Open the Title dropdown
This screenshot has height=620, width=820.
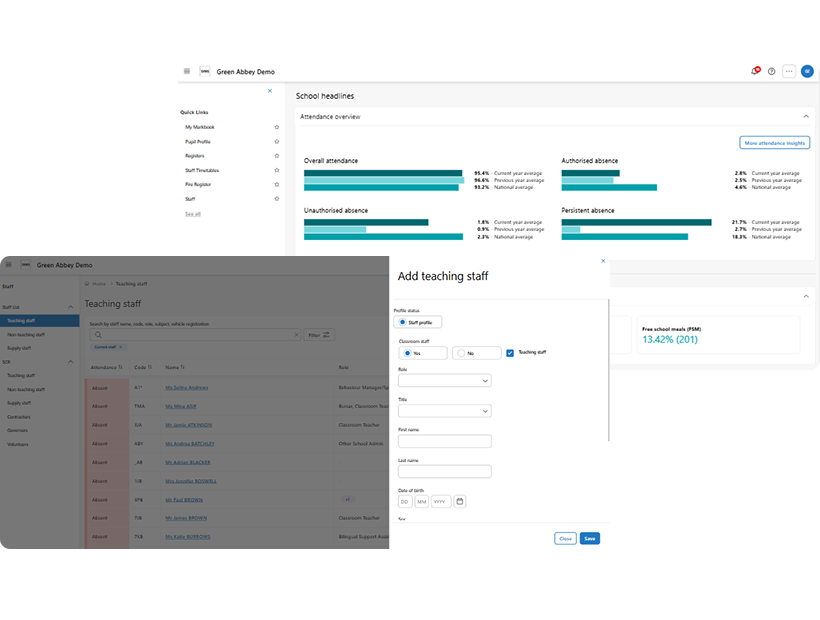[444, 411]
